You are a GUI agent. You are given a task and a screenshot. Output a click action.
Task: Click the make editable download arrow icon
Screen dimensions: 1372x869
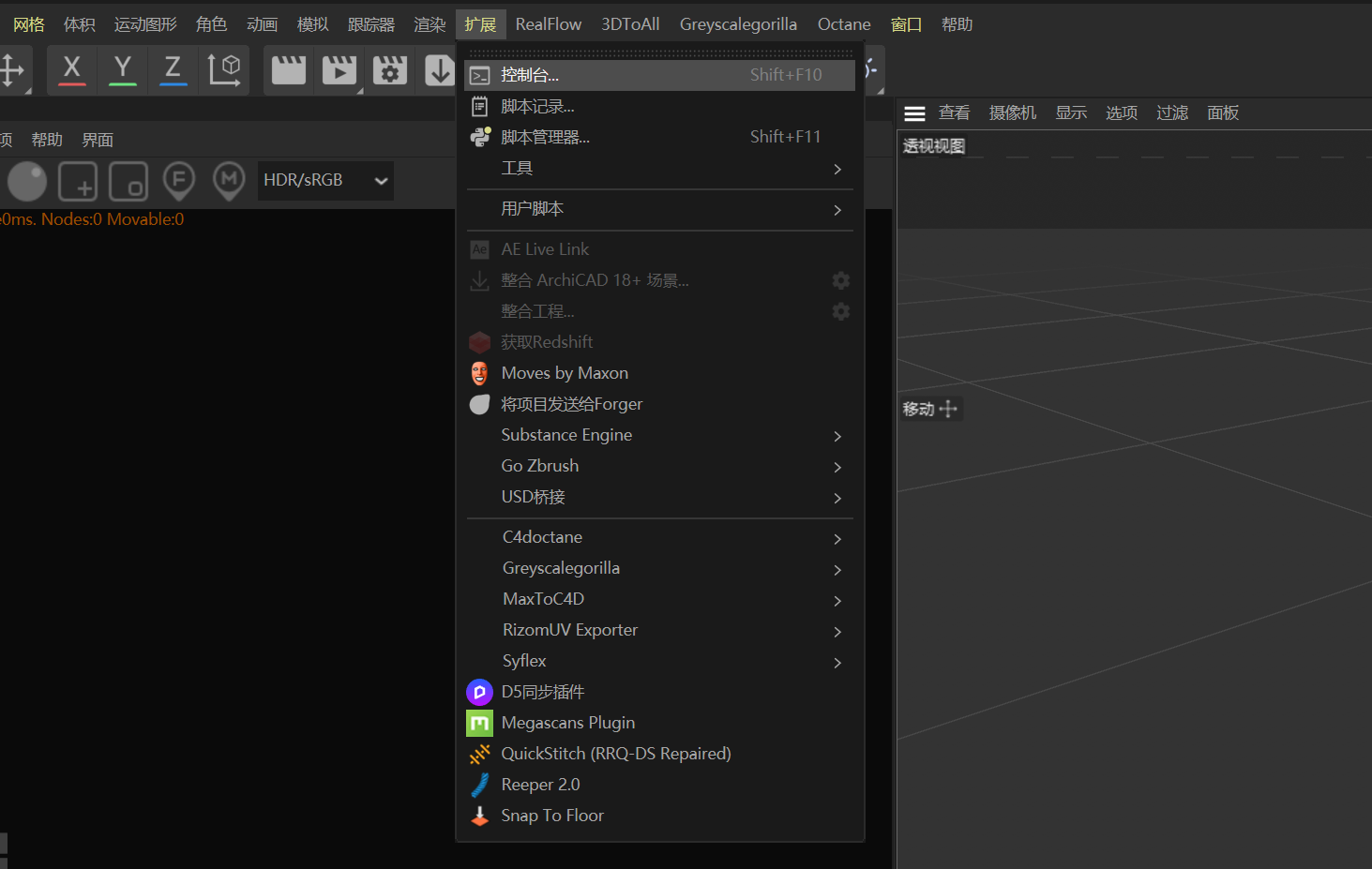[439, 70]
